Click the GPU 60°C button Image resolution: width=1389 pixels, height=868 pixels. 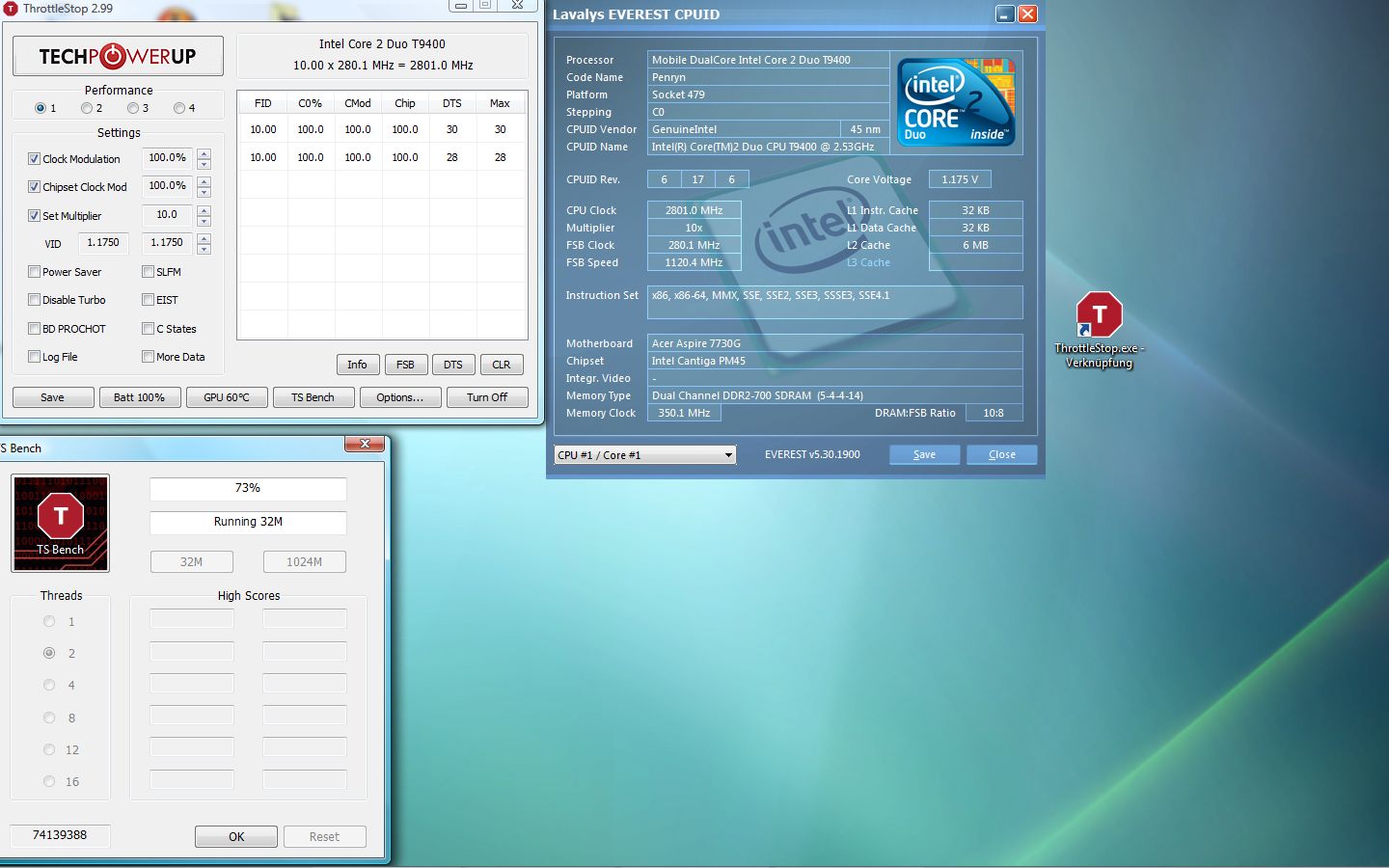(227, 397)
